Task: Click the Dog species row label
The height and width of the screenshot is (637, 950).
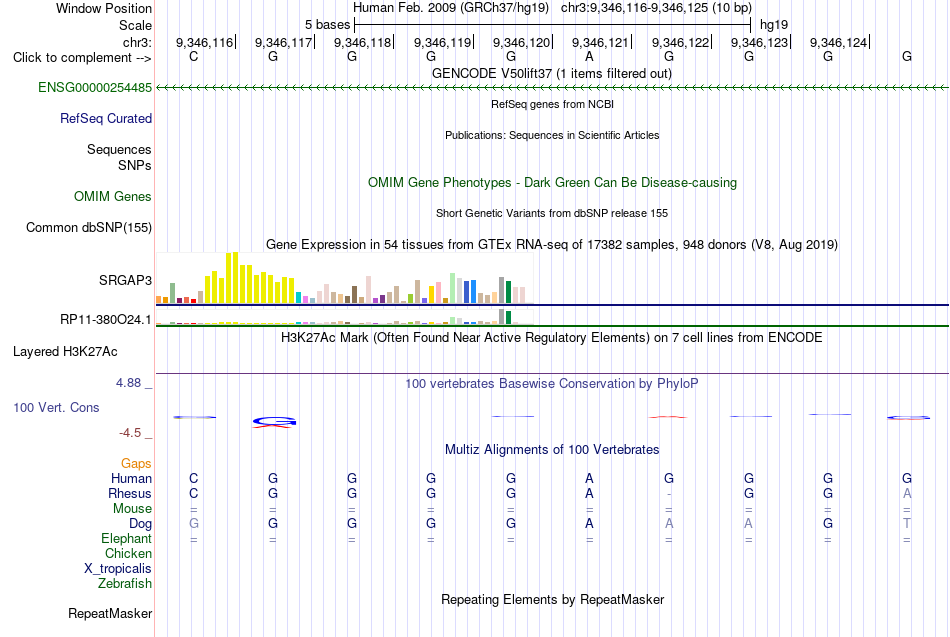Action: [x=140, y=524]
